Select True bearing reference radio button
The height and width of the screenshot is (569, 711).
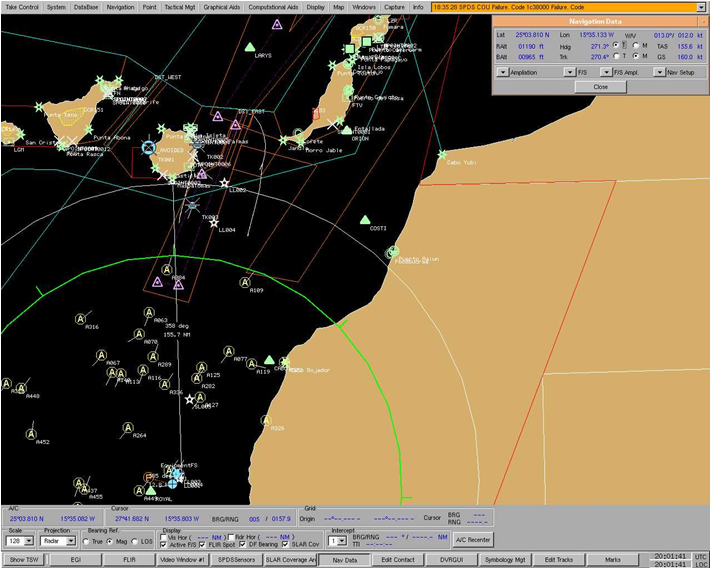[86, 542]
